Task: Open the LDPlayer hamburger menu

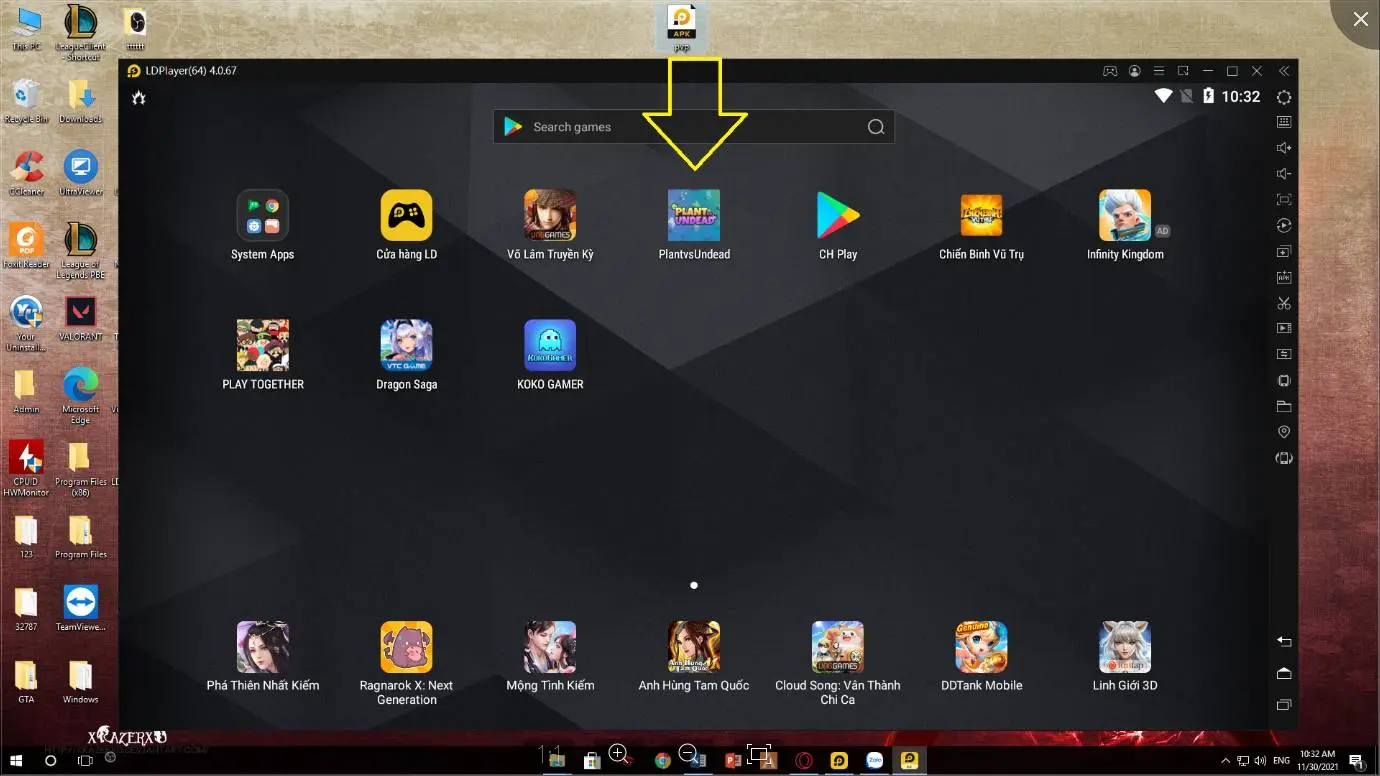Action: pyautogui.click(x=1159, y=71)
